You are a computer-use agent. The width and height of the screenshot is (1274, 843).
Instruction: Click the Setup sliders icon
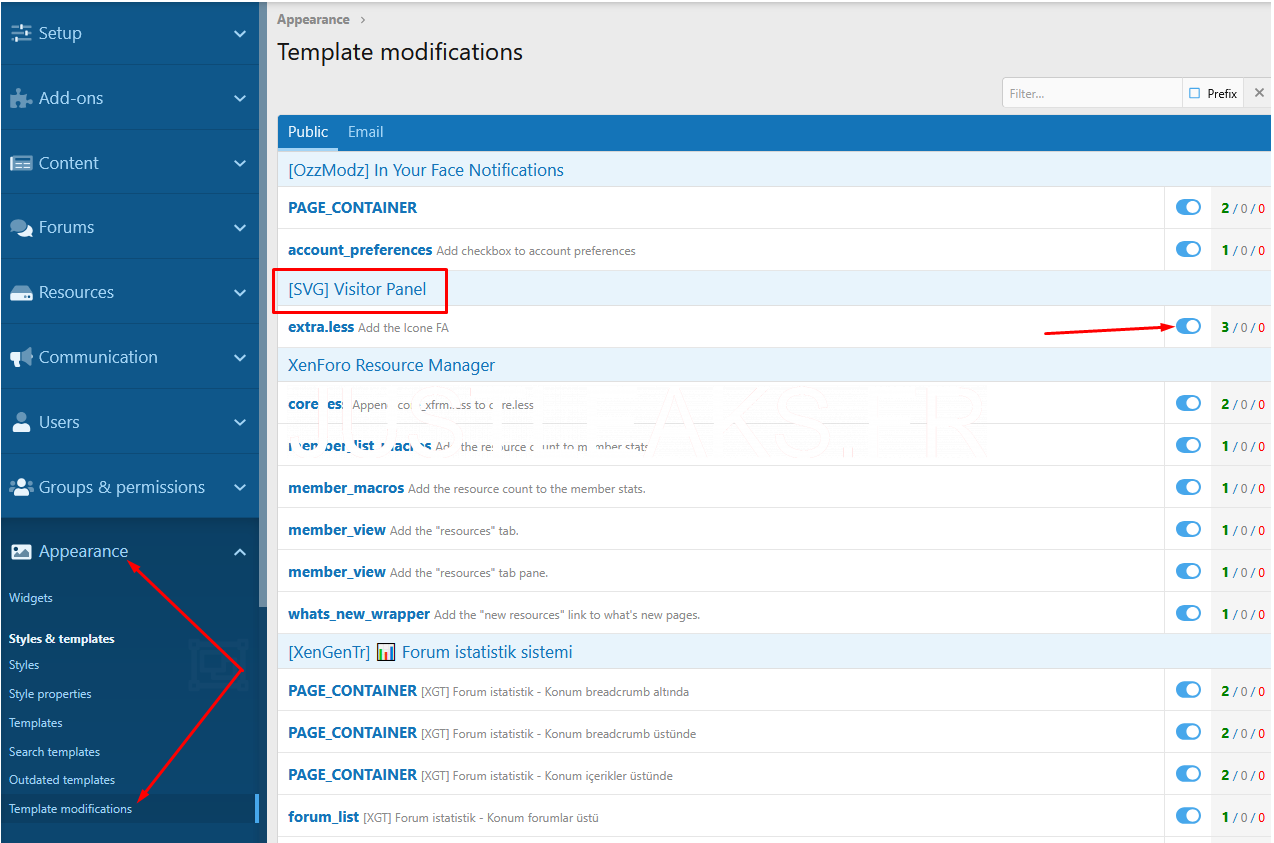[21, 33]
